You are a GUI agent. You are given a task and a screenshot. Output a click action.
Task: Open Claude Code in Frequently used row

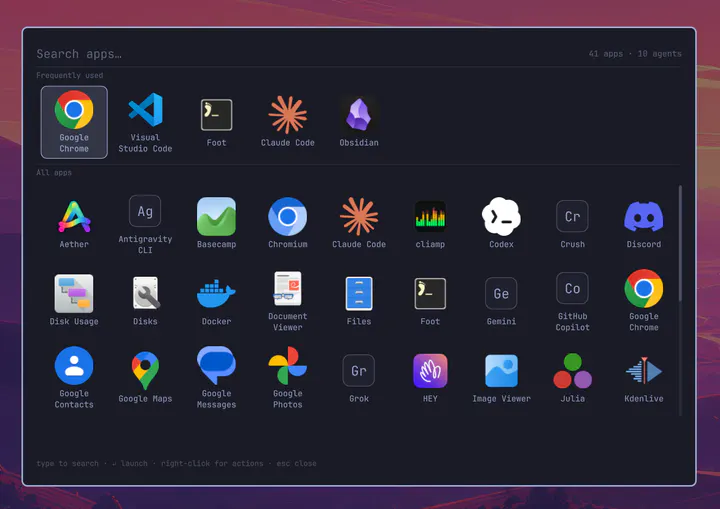coord(287,122)
